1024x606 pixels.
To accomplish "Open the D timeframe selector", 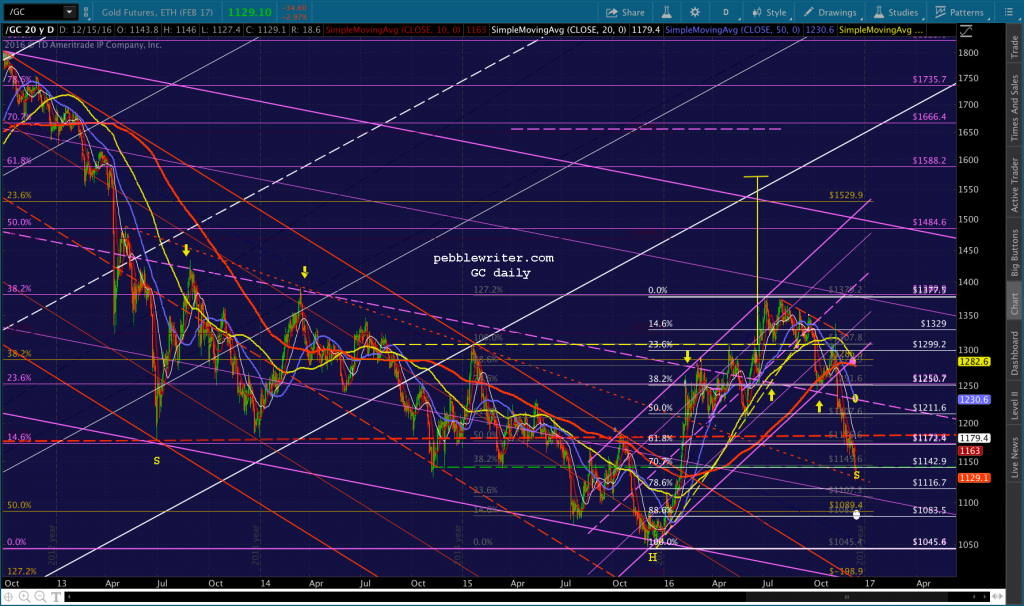I will (726, 12).
